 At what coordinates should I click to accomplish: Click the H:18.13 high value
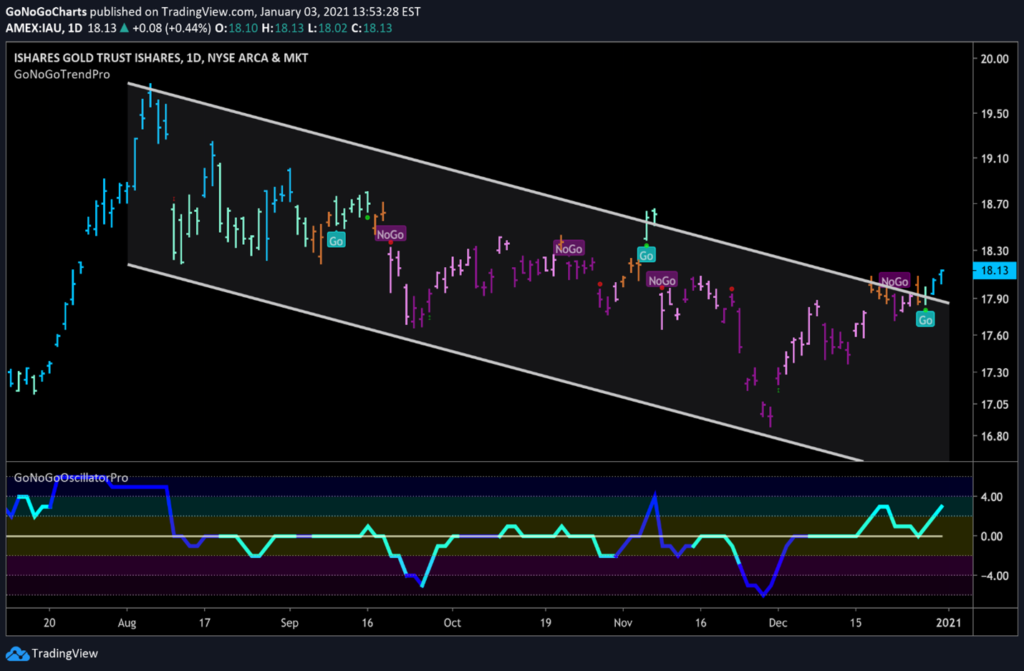pos(282,28)
